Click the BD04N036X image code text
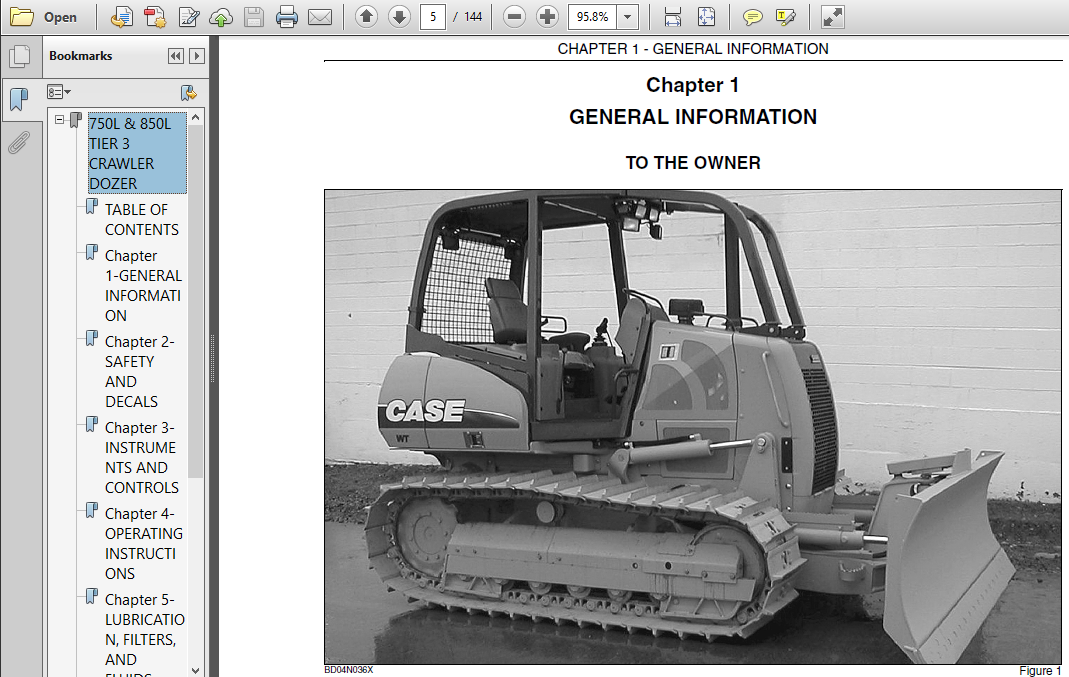This screenshot has height=677, width=1069. pyautogui.click(x=348, y=670)
